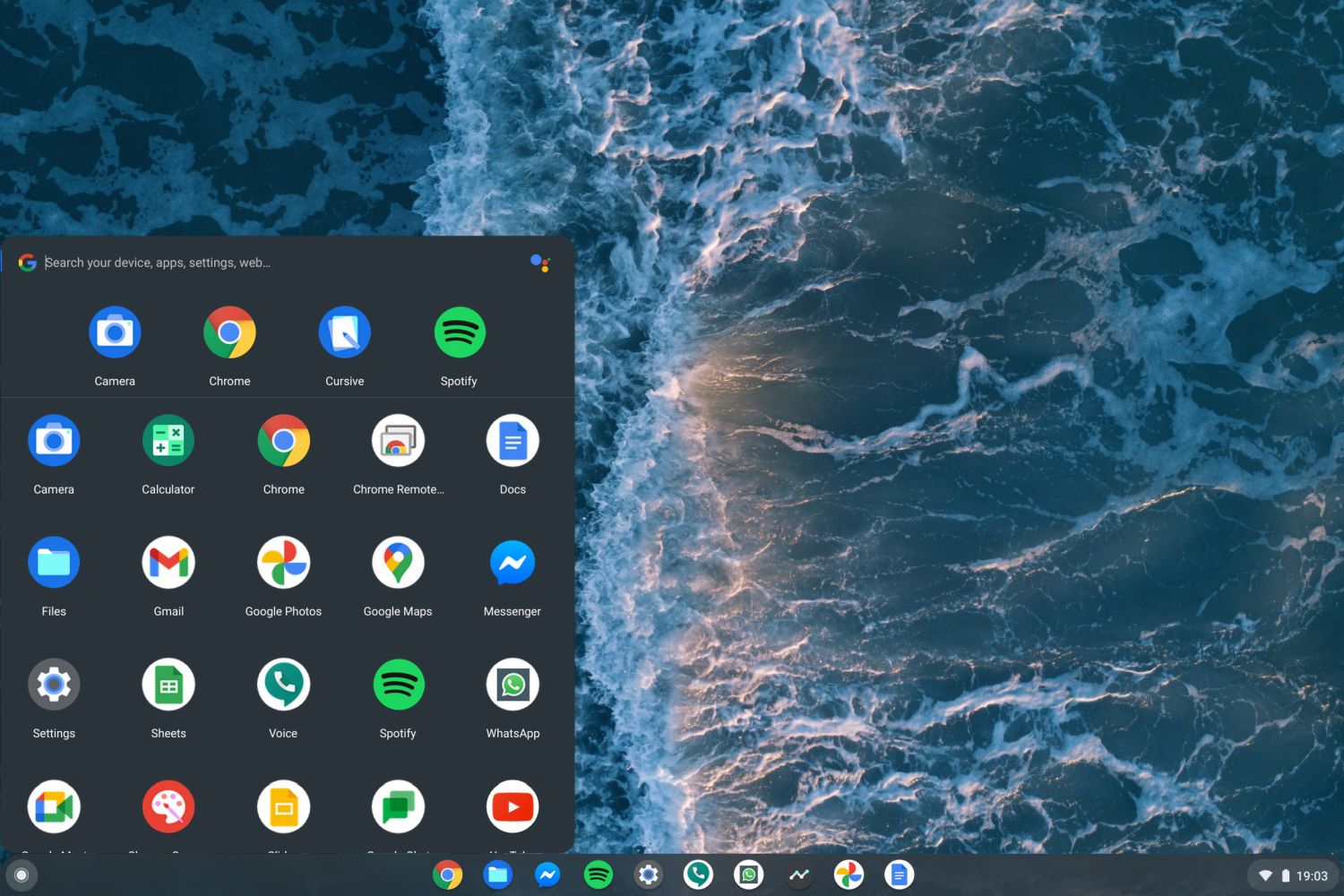Viewport: 1344px width, 896px height.
Task: Click the circular launcher button on shelf
Action: 22,875
